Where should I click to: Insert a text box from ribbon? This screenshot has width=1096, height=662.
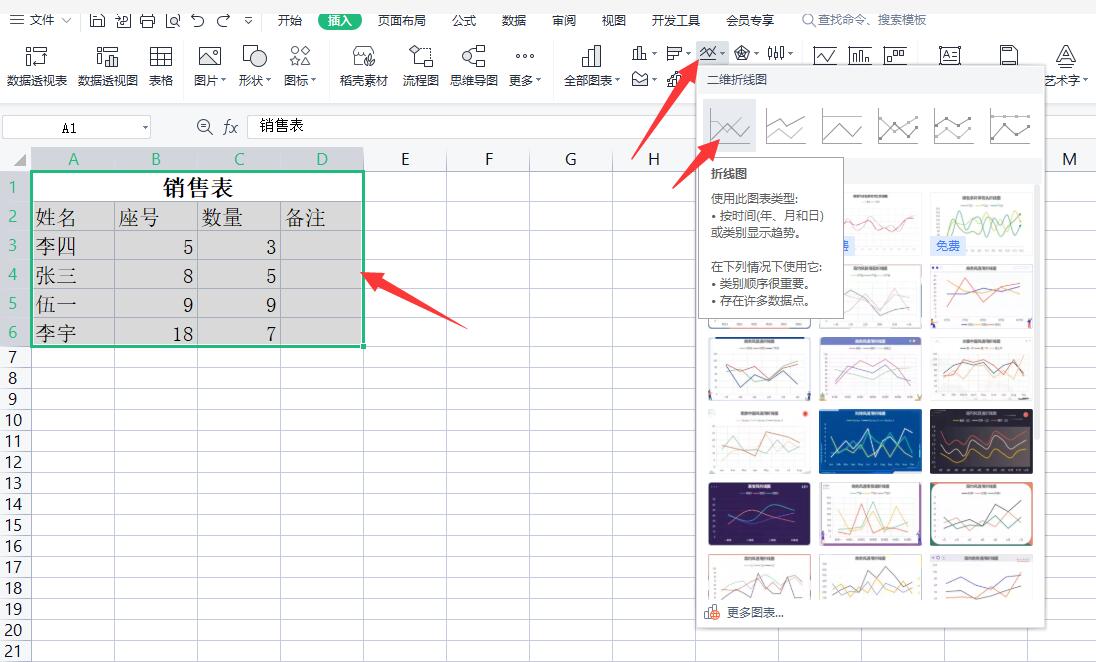click(x=950, y=55)
